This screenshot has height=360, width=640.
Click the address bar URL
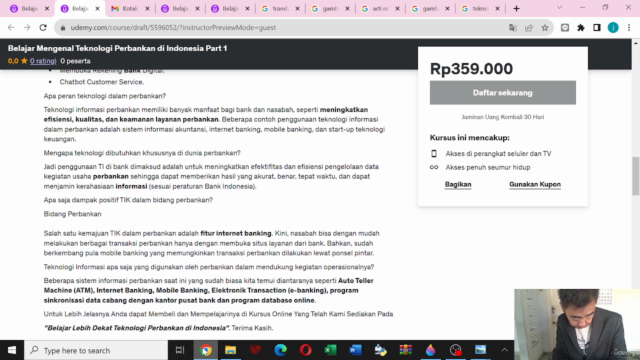[173, 28]
